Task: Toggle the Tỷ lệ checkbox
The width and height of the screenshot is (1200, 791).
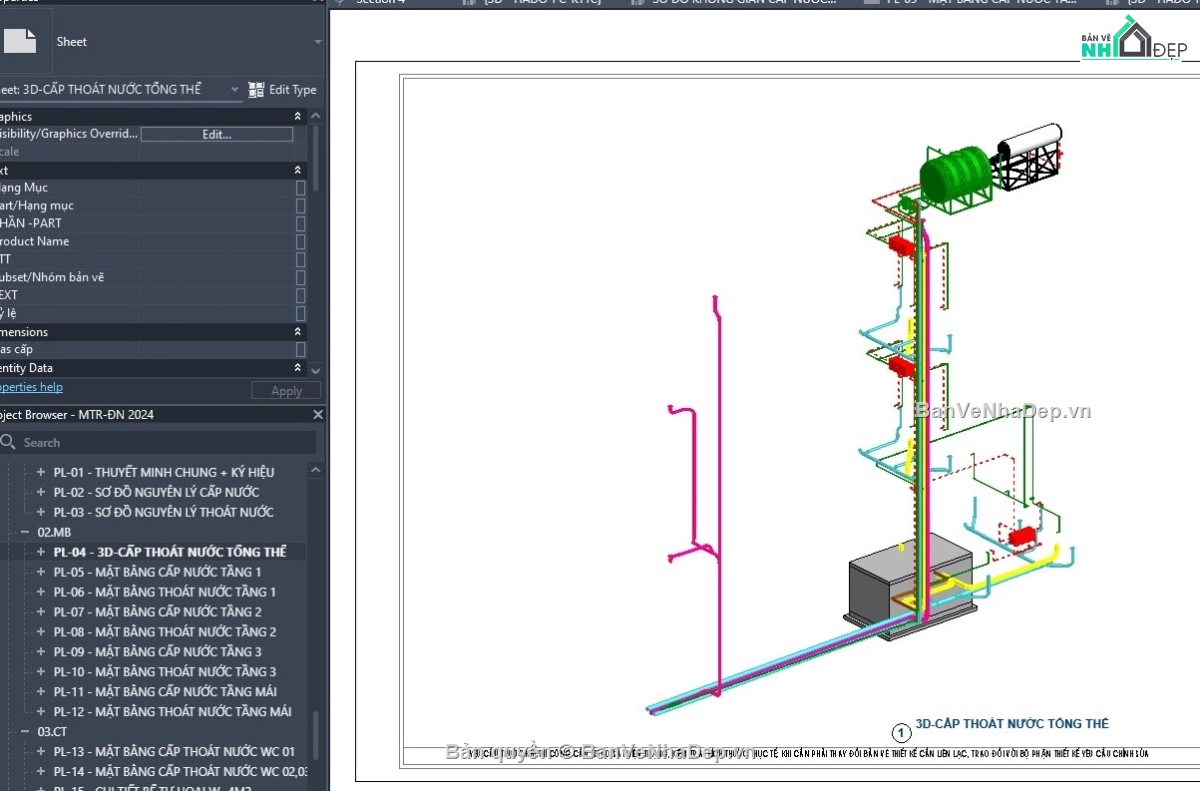Action: tap(300, 313)
